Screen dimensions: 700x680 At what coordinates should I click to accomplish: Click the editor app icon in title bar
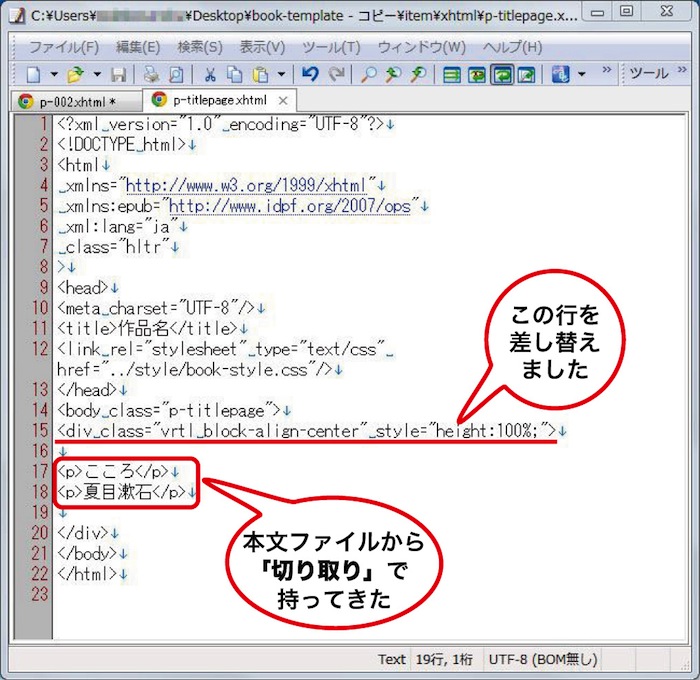[17, 15]
